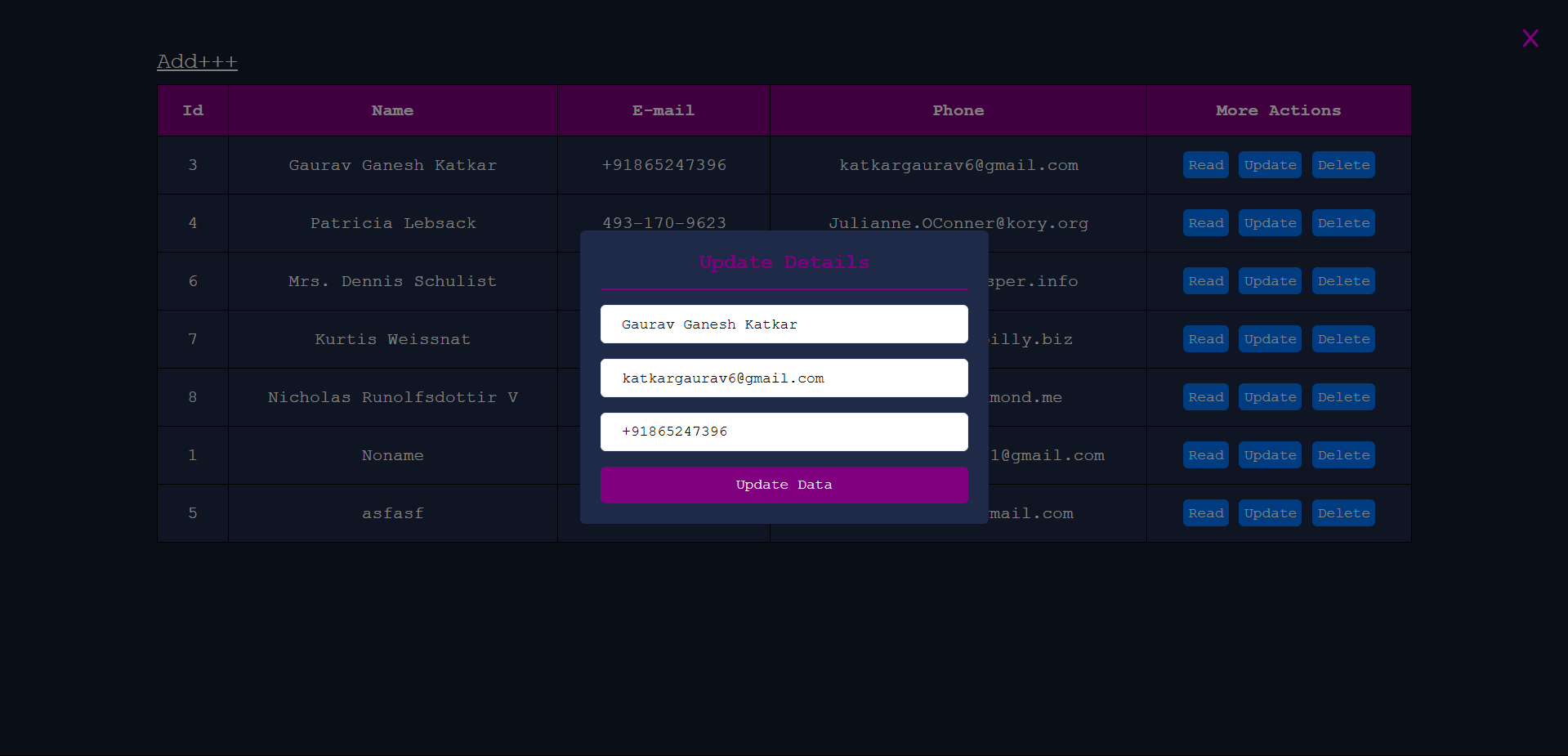Read the asfasf record

click(1205, 513)
